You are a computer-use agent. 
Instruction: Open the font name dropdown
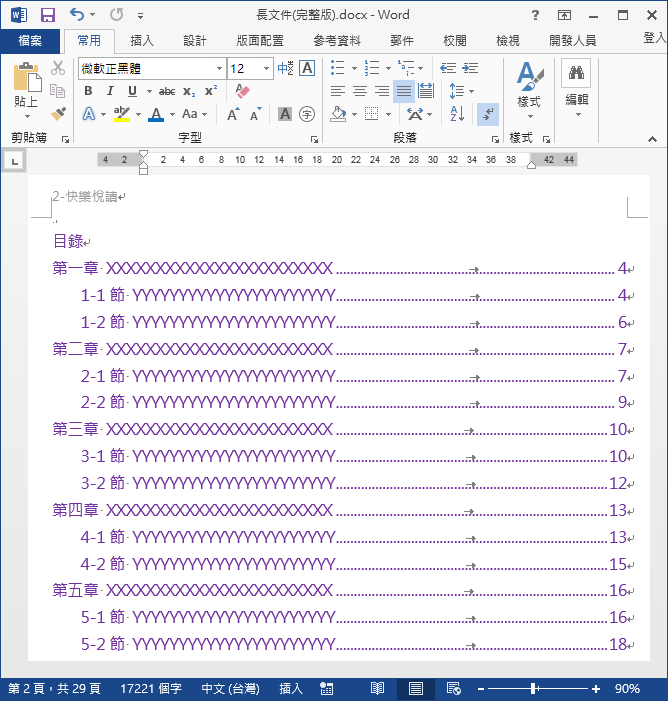219,68
